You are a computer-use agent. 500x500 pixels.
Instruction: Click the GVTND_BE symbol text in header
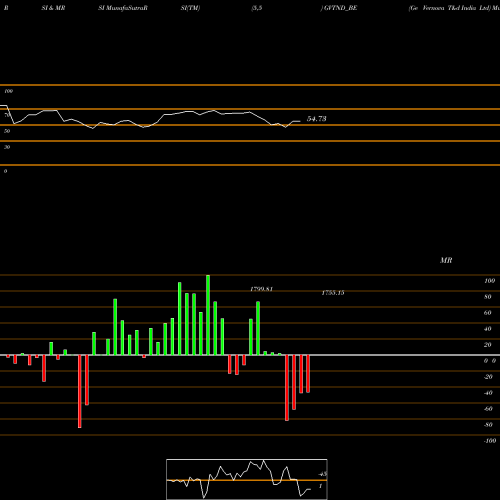(x=340, y=8)
